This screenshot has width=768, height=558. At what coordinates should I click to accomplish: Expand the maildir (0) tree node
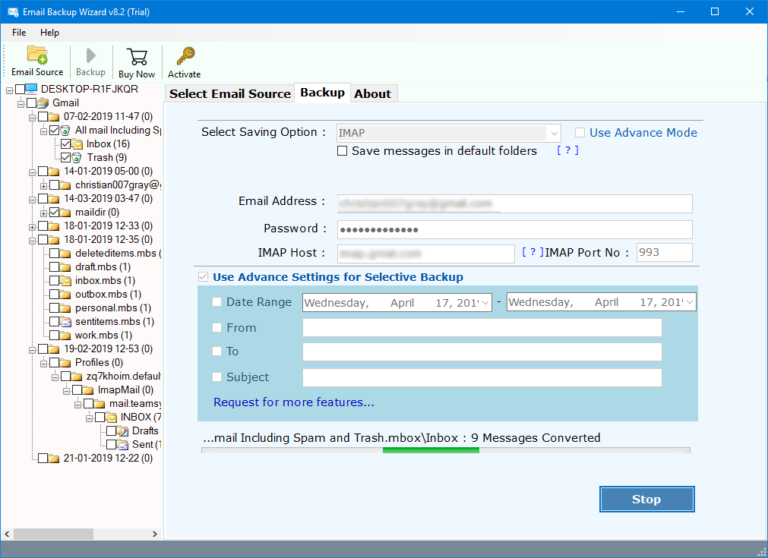pos(43,213)
